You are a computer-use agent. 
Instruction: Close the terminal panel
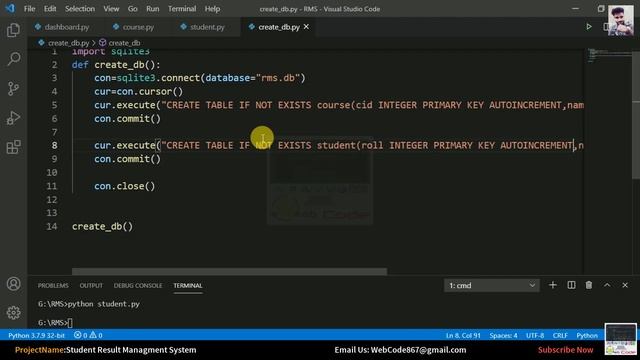point(625,285)
